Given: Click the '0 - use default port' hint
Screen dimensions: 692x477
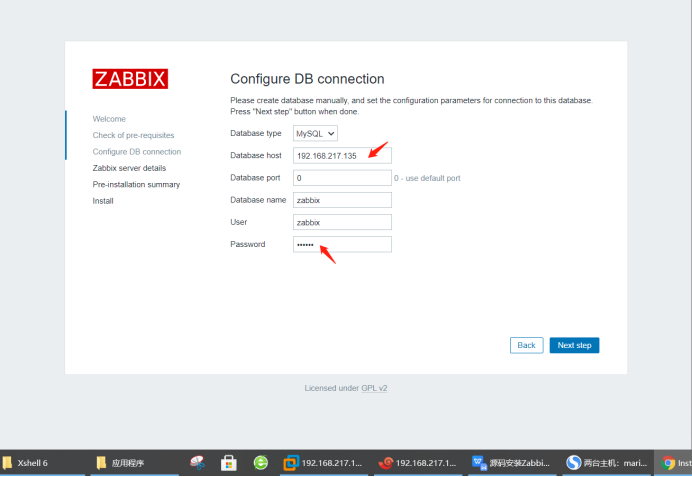Looking at the screenshot, I should [427, 178].
